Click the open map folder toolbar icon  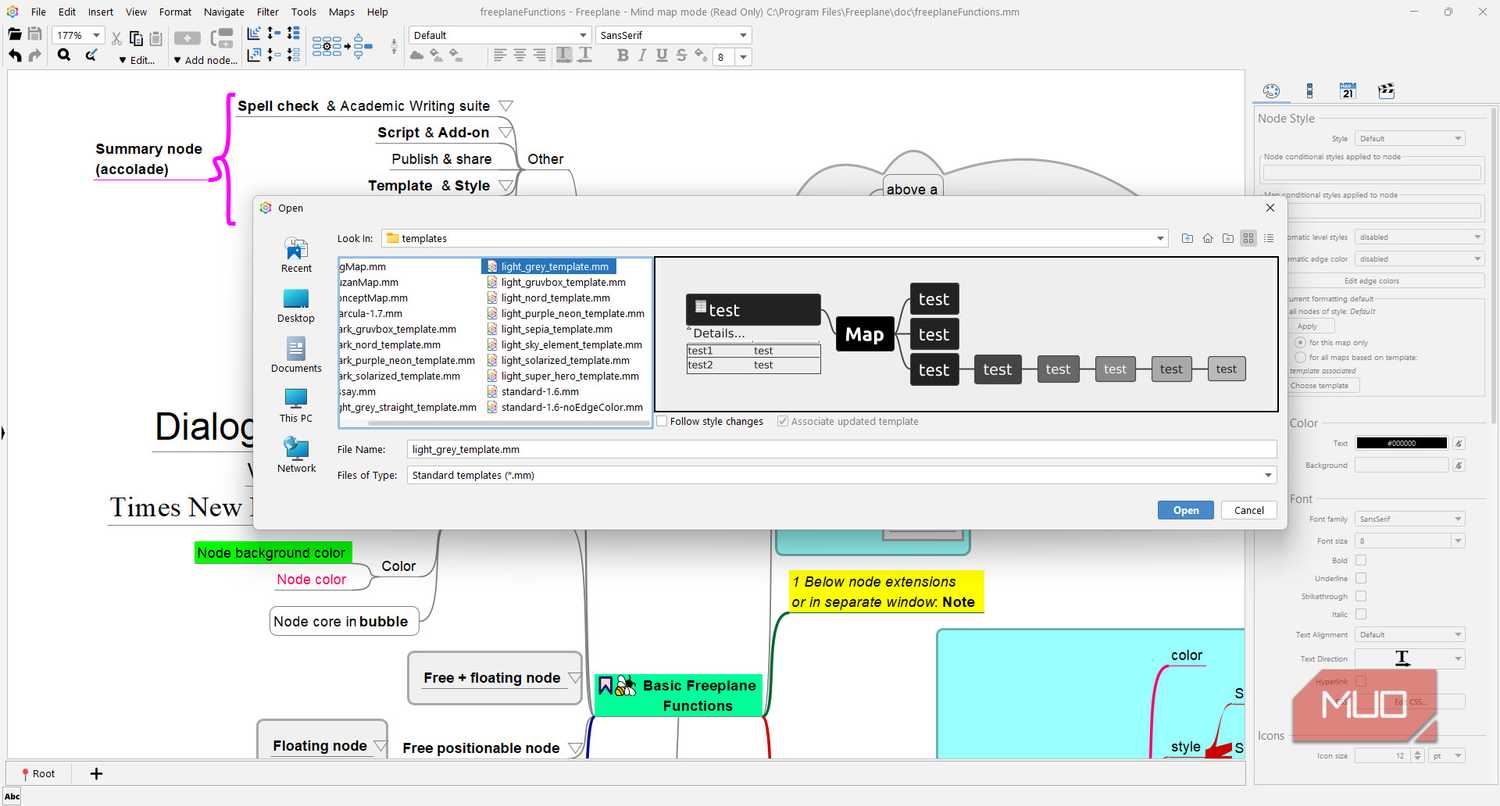(15, 35)
